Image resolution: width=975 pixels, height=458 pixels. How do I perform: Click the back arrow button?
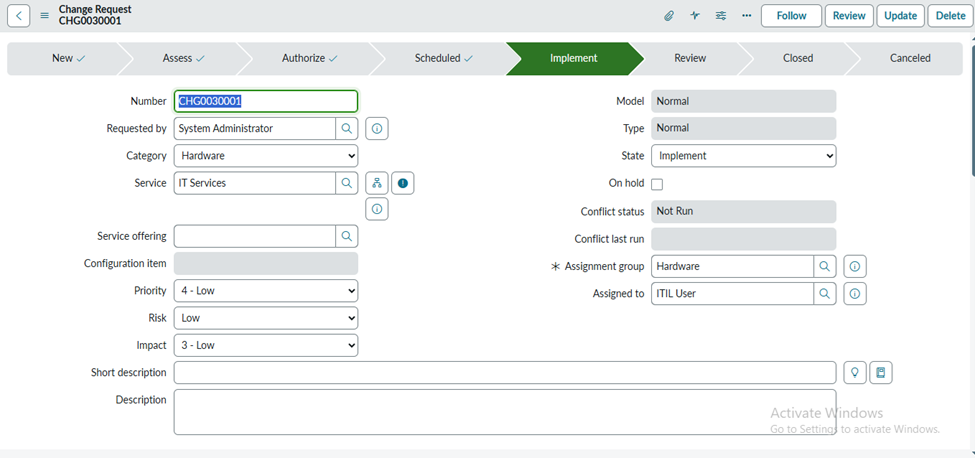coord(19,16)
